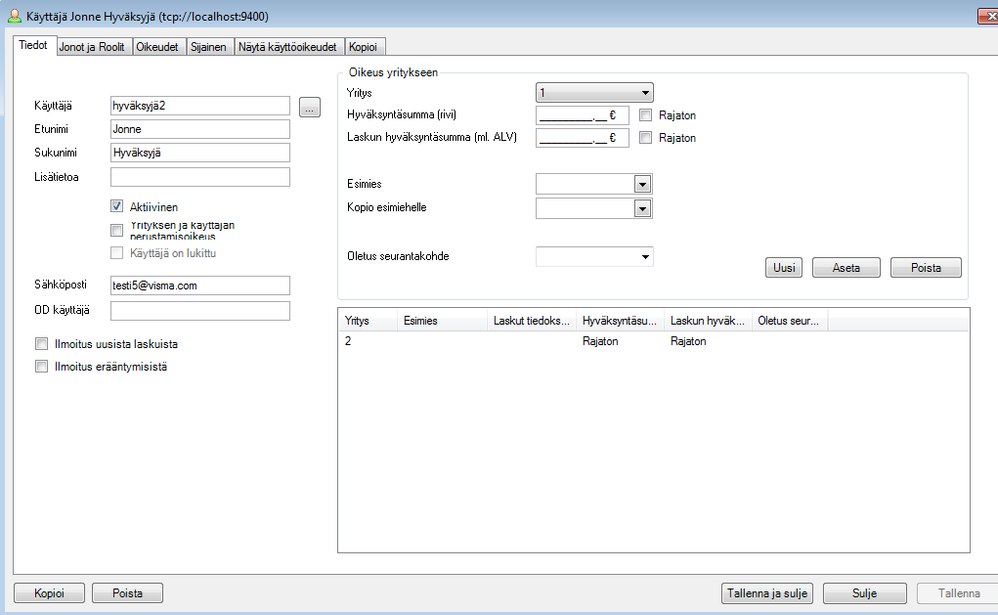The image size is (998, 615).
Task: Enable Ilmoitus uusista laskuista checkbox
Action: [41, 344]
